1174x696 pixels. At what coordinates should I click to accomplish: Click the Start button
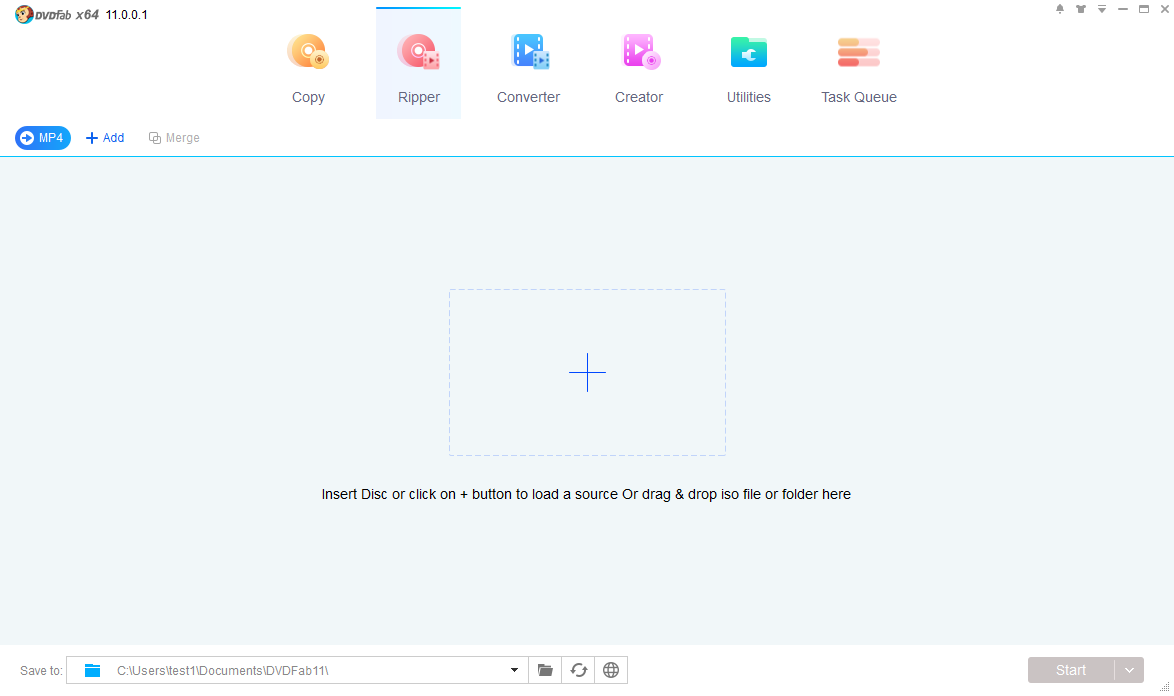click(1071, 670)
